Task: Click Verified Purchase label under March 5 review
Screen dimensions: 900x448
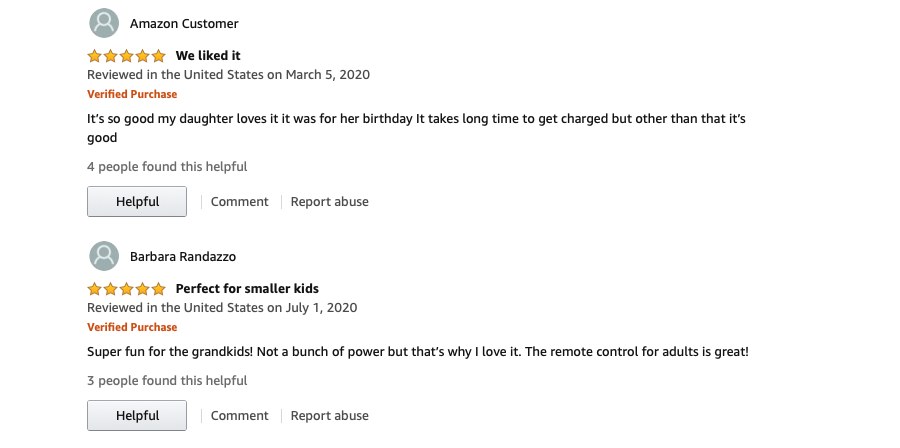Action: click(x=132, y=94)
